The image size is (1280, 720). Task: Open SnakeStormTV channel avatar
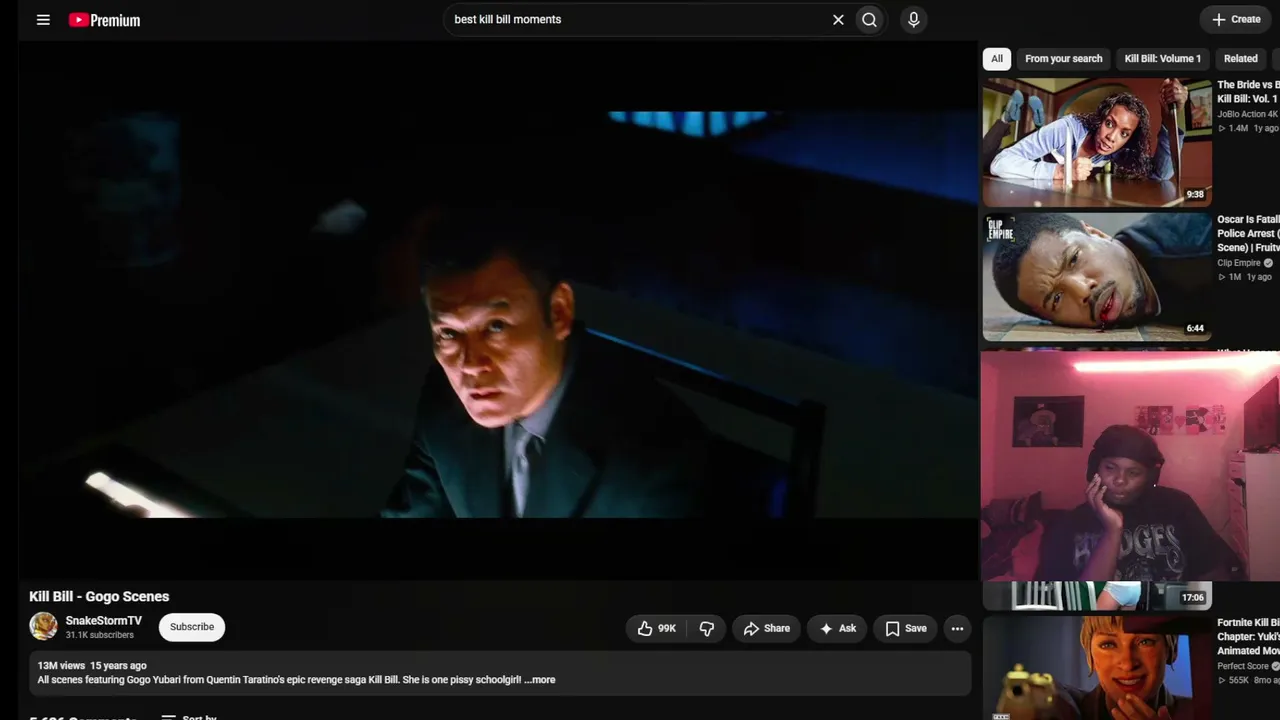pyautogui.click(x=43, y=626)
